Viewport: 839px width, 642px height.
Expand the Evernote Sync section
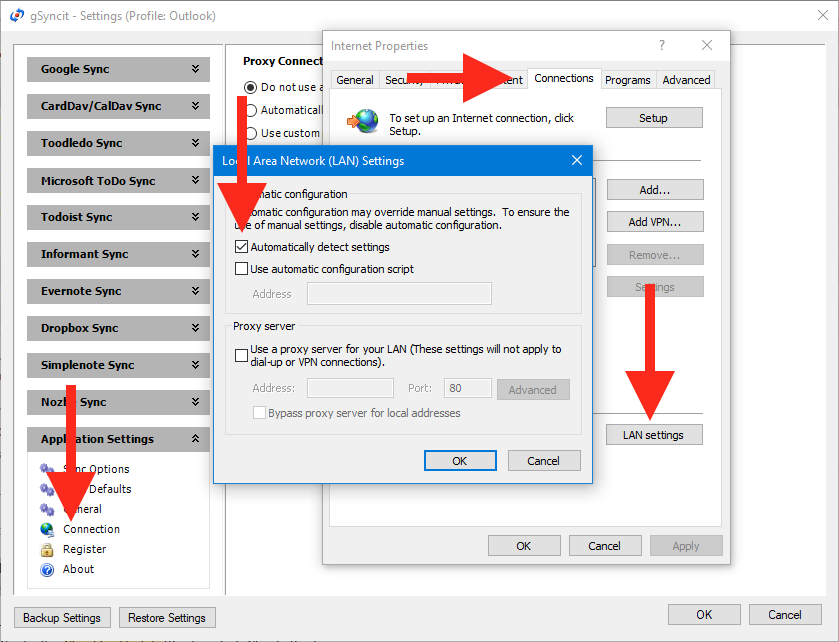pos(118,291)
